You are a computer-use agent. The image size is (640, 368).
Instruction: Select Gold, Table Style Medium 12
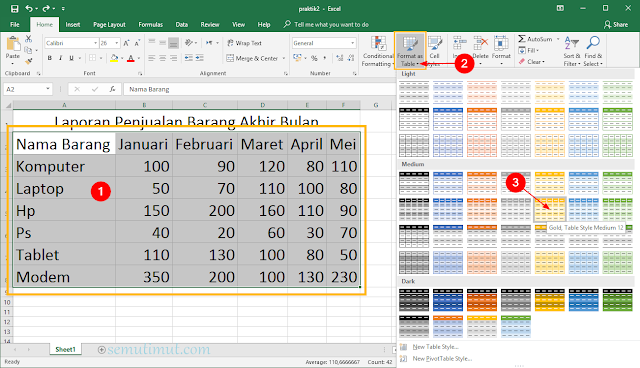pos(550,210)
